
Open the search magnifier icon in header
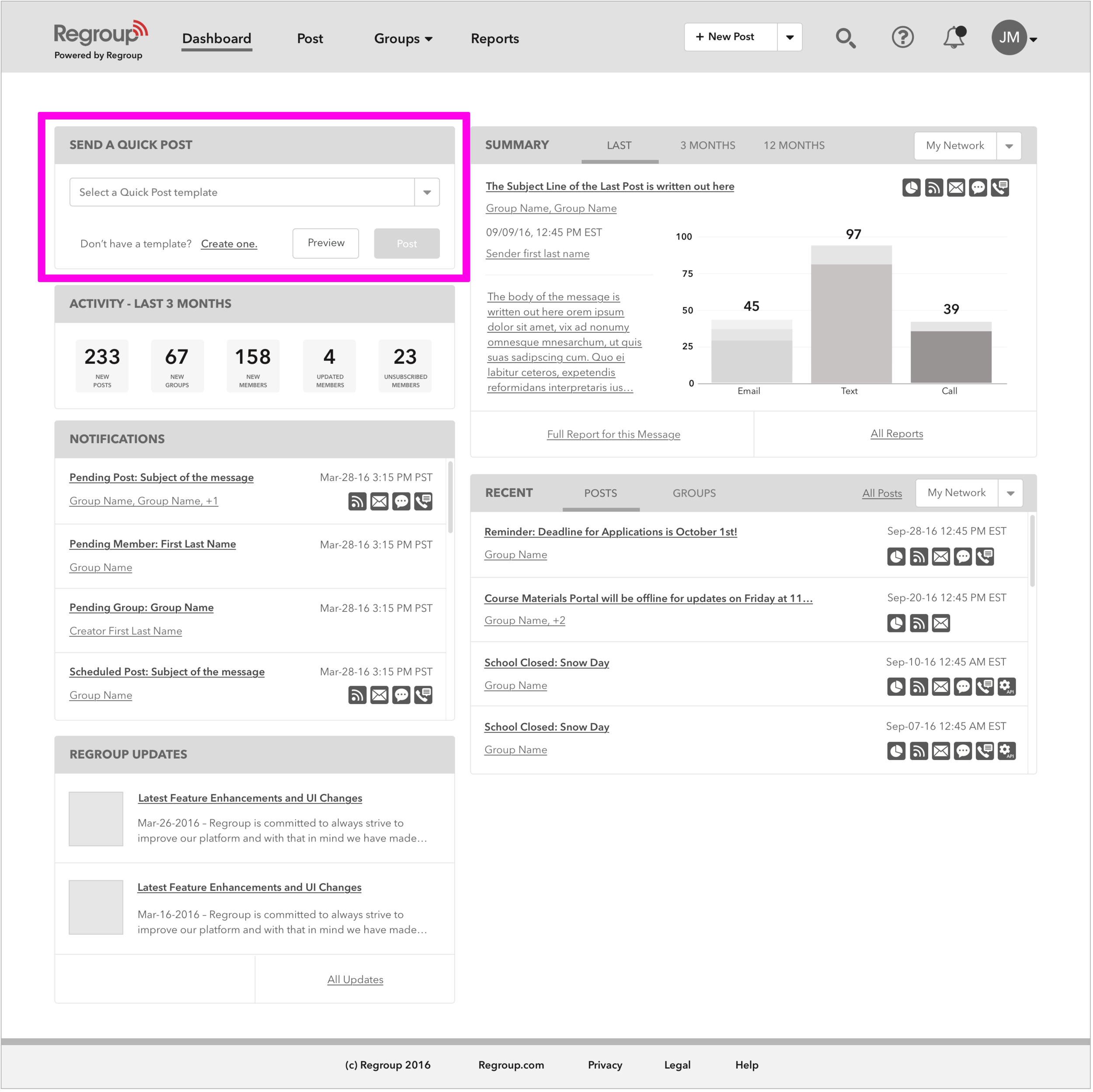[x=846, y=38]
